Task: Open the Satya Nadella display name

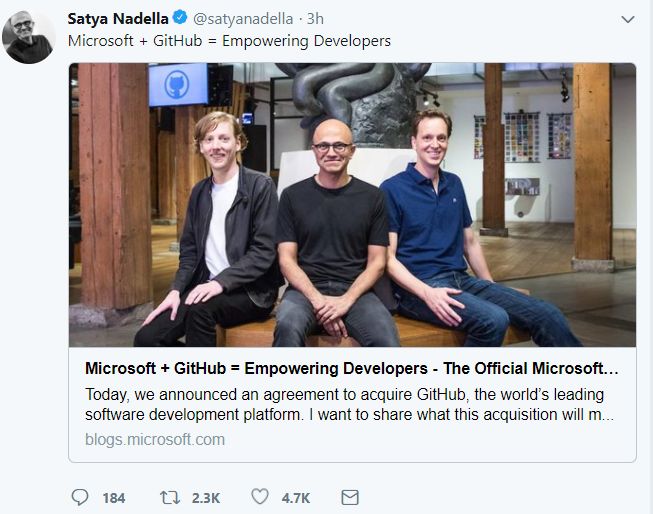Action: 118,19
